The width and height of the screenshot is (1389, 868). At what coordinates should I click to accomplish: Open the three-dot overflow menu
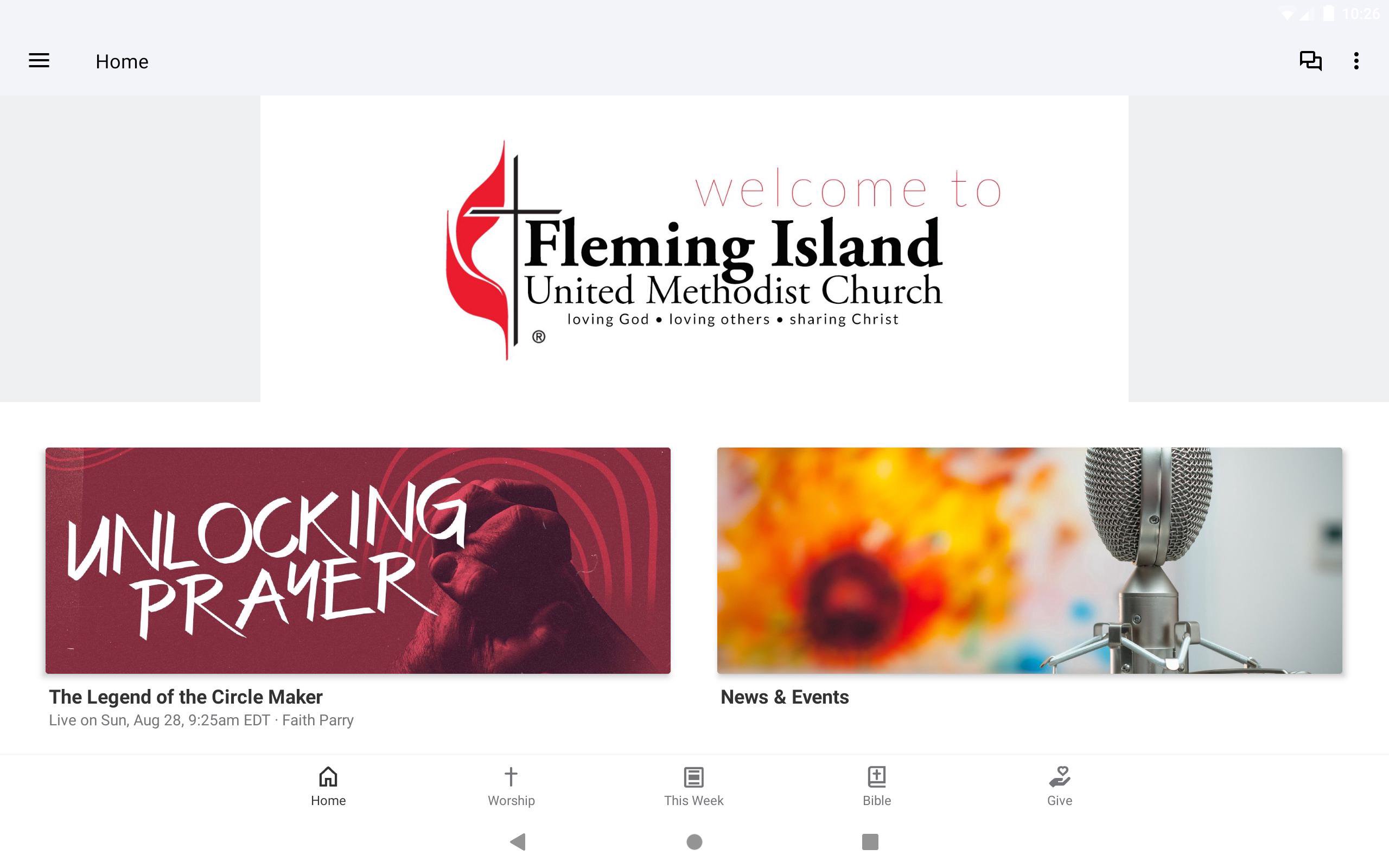pyautogui.click(x=1356, y=61)
